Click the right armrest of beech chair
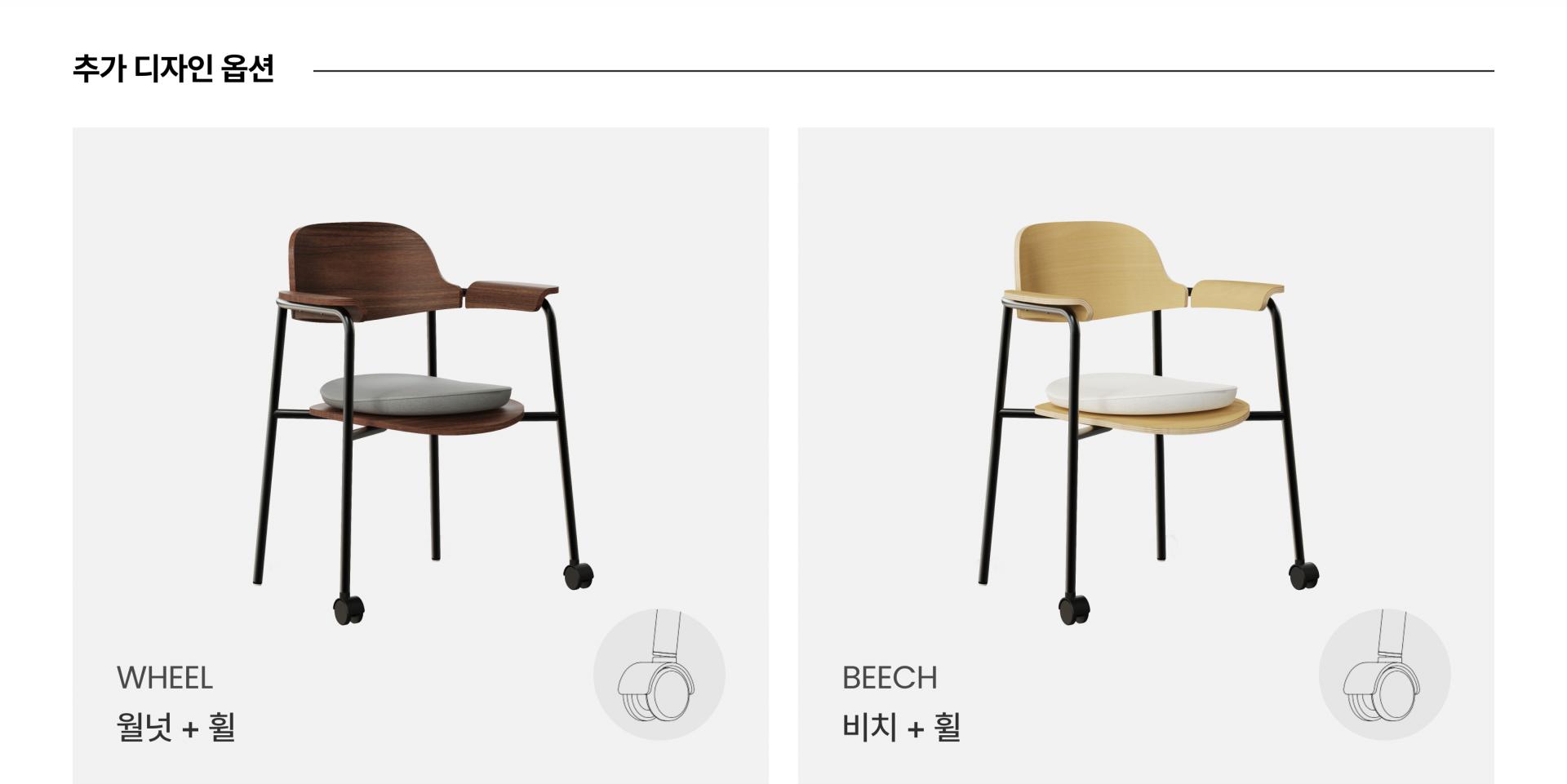1567x784 pixels. (x=1237, y=294)
